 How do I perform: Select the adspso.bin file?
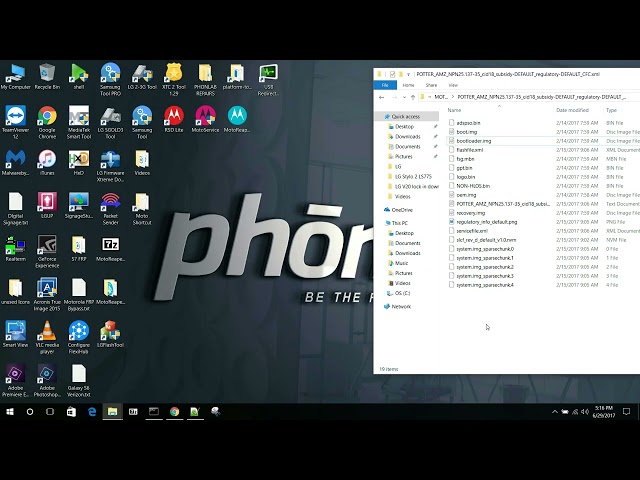(468, 123)
